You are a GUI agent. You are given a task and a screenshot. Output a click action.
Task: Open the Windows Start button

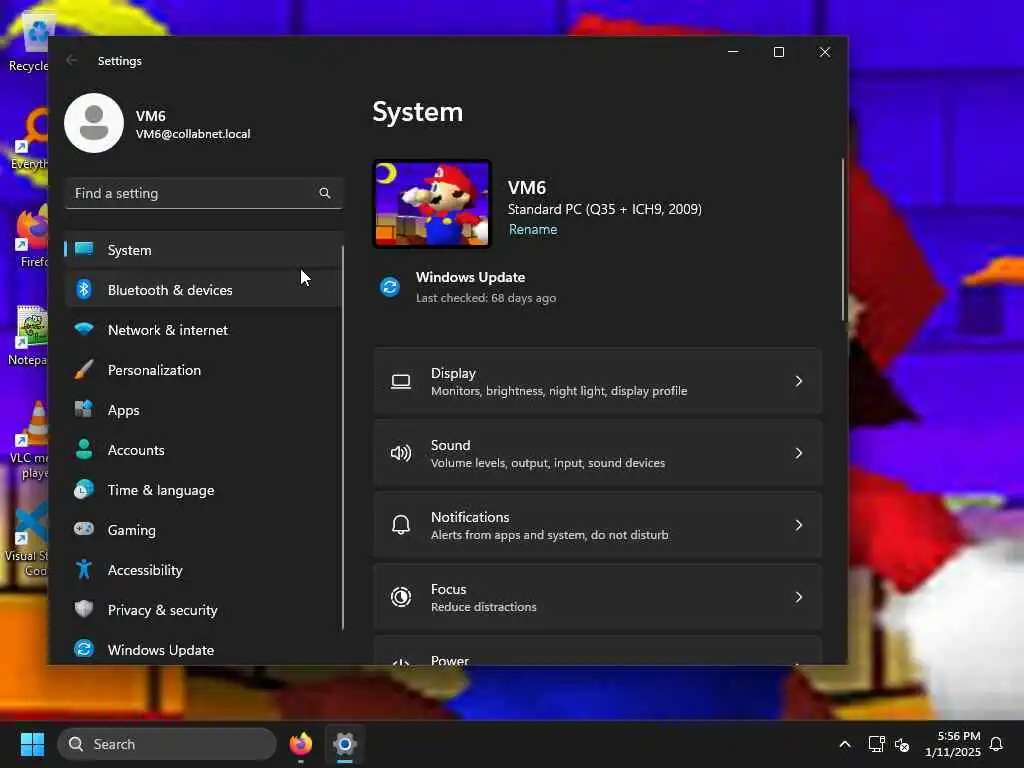click(x=32, y=744)
